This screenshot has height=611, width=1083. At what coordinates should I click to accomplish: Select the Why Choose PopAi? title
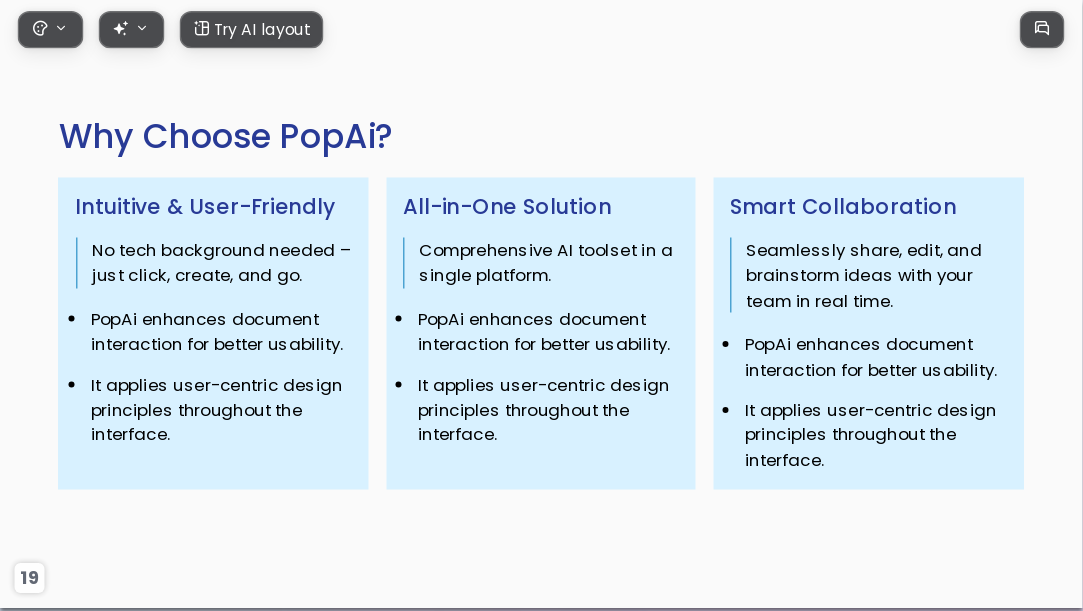pyautogui.click(x=225, y=136)
